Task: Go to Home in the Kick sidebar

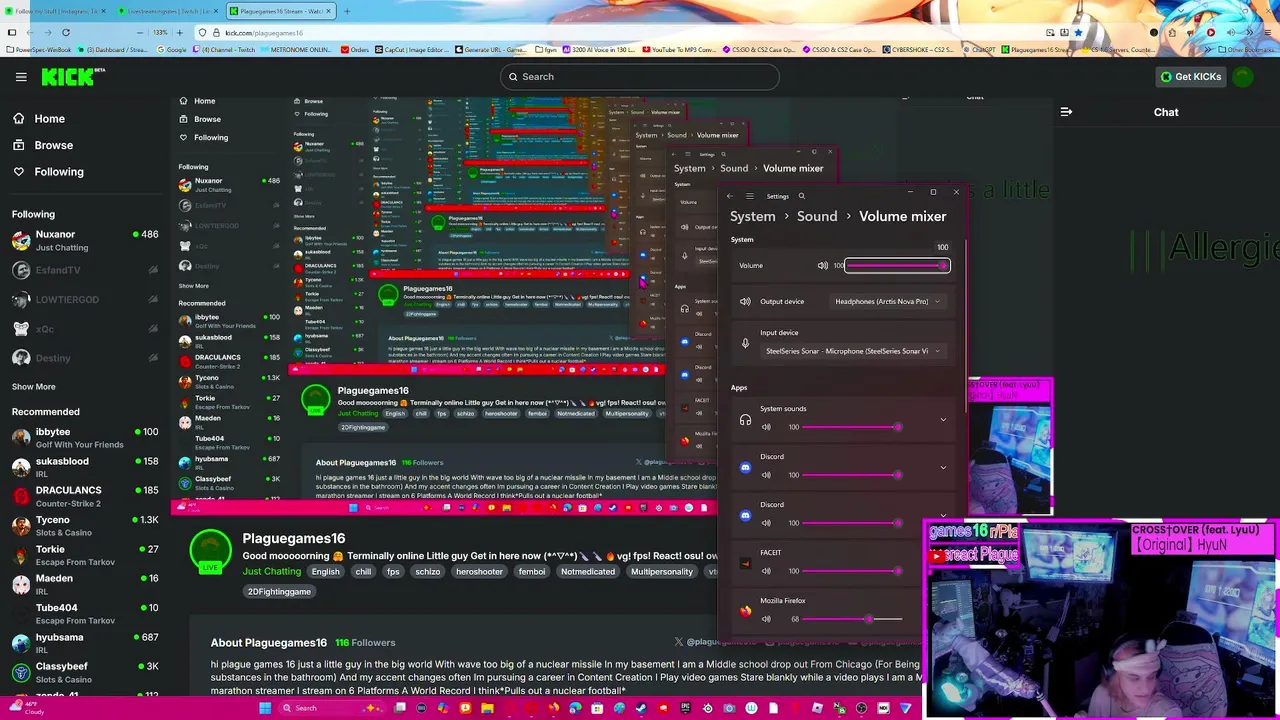Action: [49, 118]
